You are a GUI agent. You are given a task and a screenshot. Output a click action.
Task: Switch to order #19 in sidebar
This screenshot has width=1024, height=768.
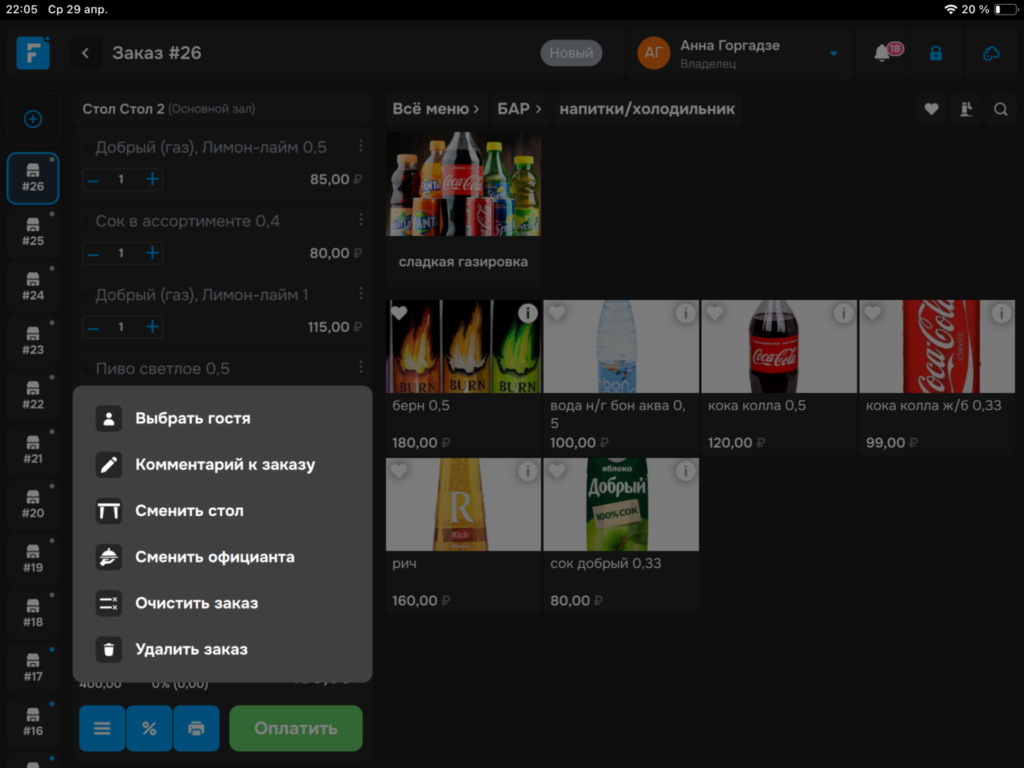click(x=33, y=560)
